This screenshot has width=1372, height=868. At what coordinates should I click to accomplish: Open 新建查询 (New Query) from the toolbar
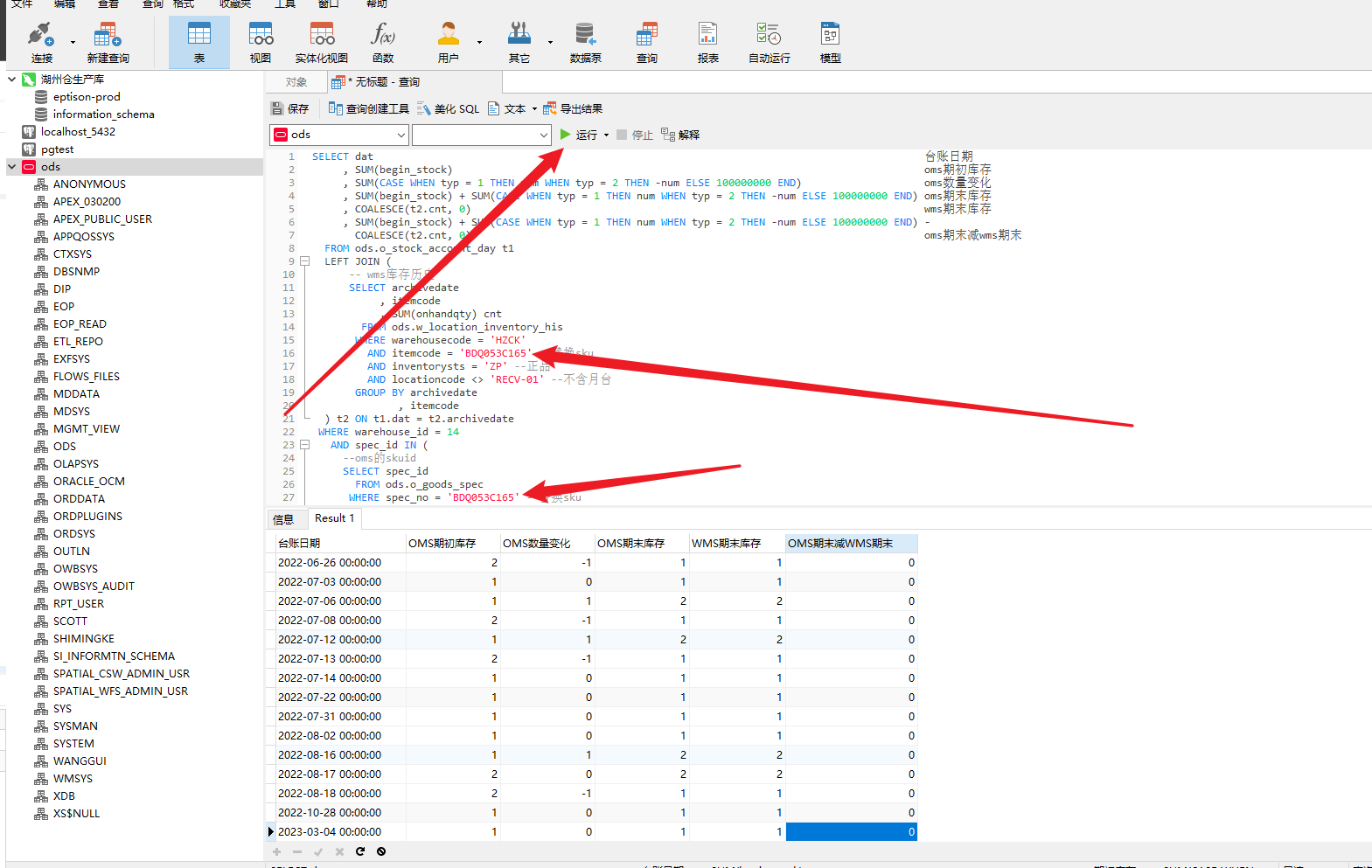tap(108, 41)
